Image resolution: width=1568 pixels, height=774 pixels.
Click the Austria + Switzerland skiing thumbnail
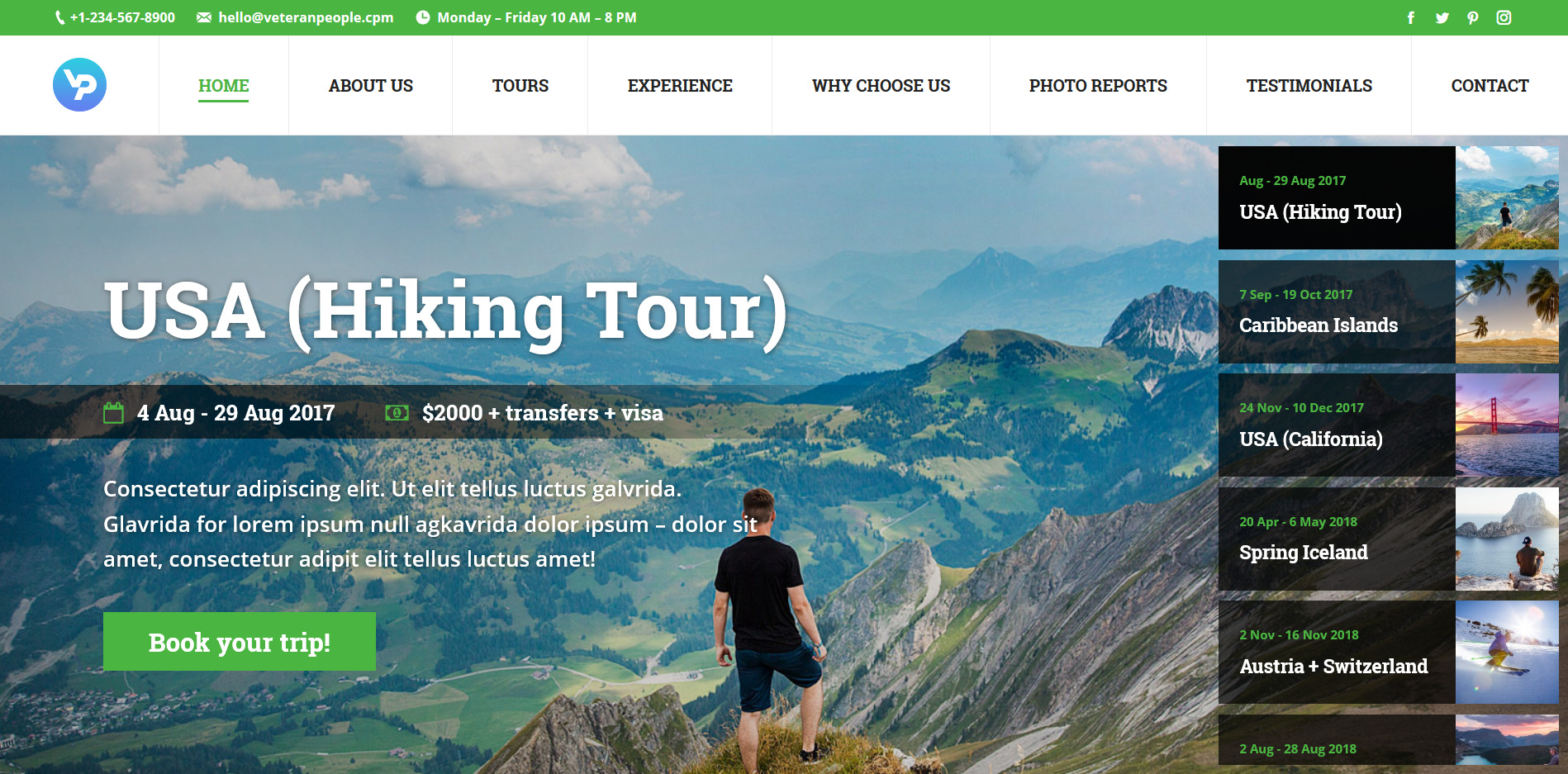(1507, 652)
